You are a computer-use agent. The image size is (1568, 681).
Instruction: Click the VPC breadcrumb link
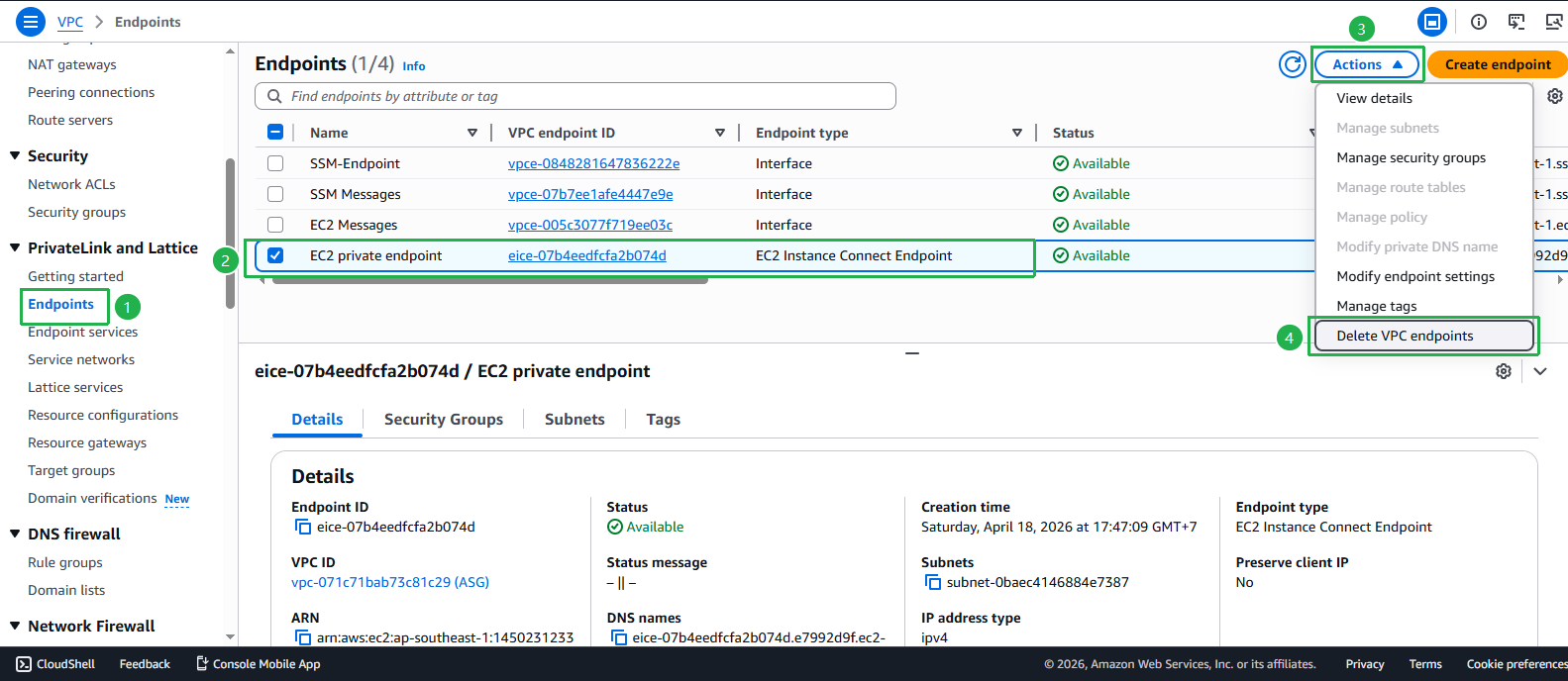[x=70, y=22]
